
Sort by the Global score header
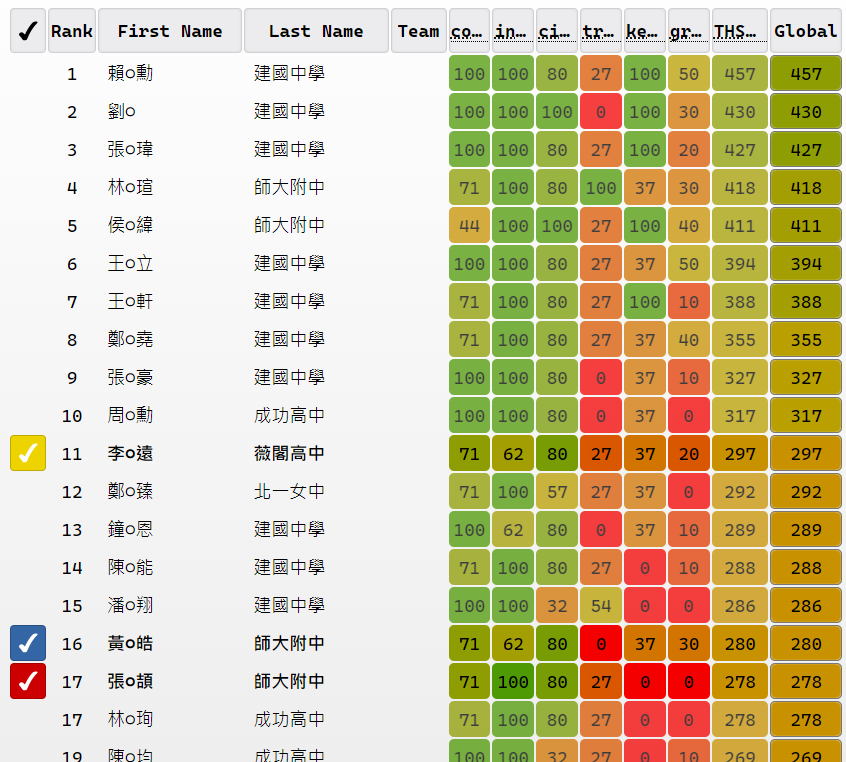coord(805,31)
